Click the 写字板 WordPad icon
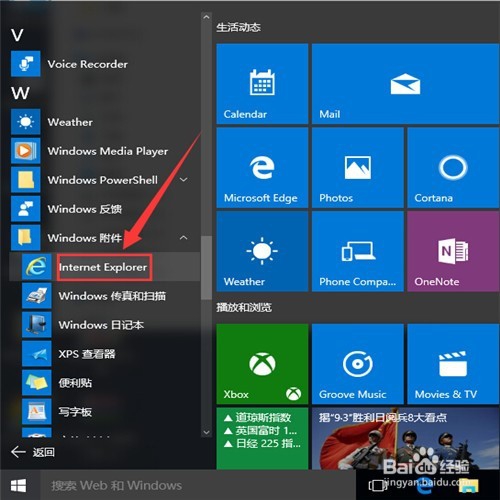 [x=37, y=412]
